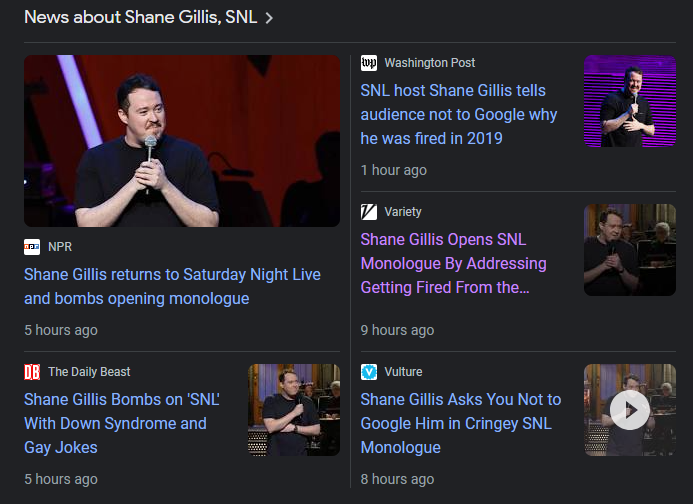693x504 pixels.
Task: Click the NPR logo icon
Action: click(x=32, y=247)
